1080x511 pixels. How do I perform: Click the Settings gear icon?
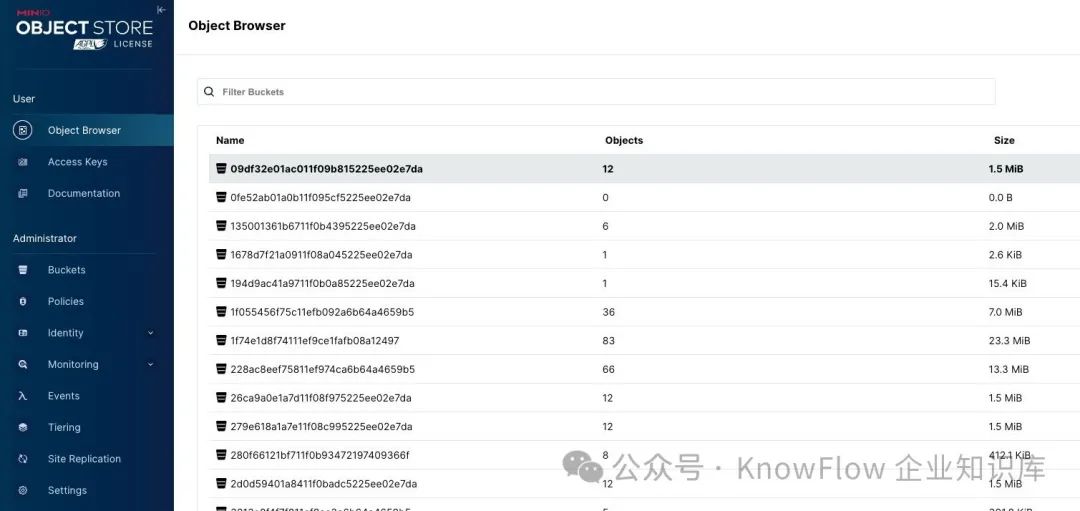pyautogui.click(x=23, y=490)
